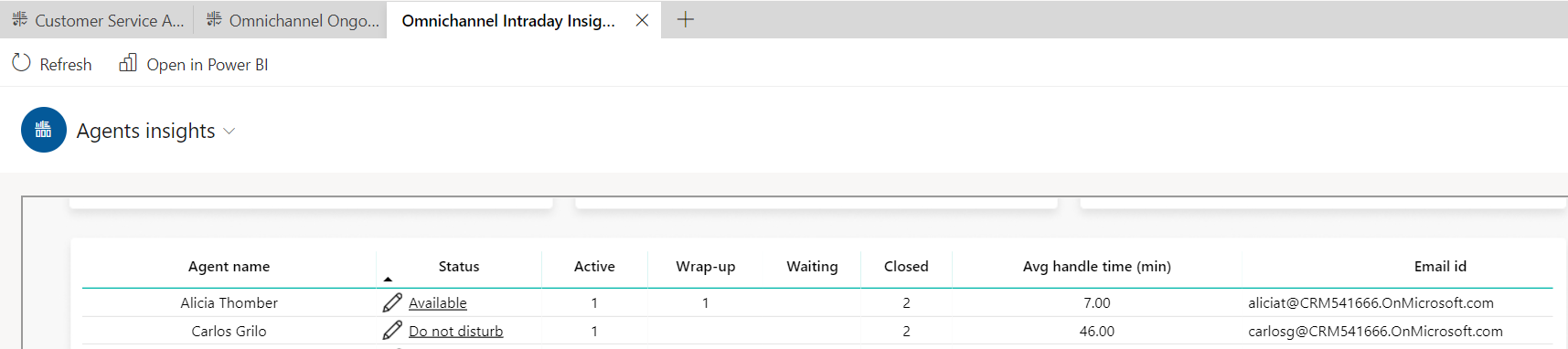This screenshot has height=349, width=1568.
Task: Click the Refresh circular arrow icon
Action: [21, 63]
